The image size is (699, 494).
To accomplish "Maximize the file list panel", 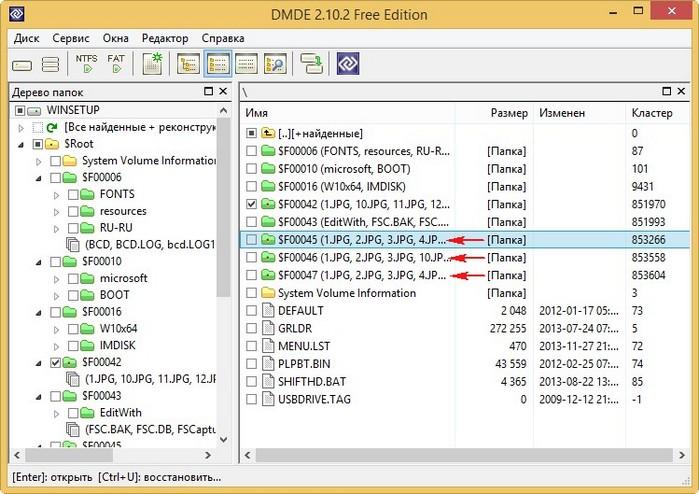I will 666,91.
